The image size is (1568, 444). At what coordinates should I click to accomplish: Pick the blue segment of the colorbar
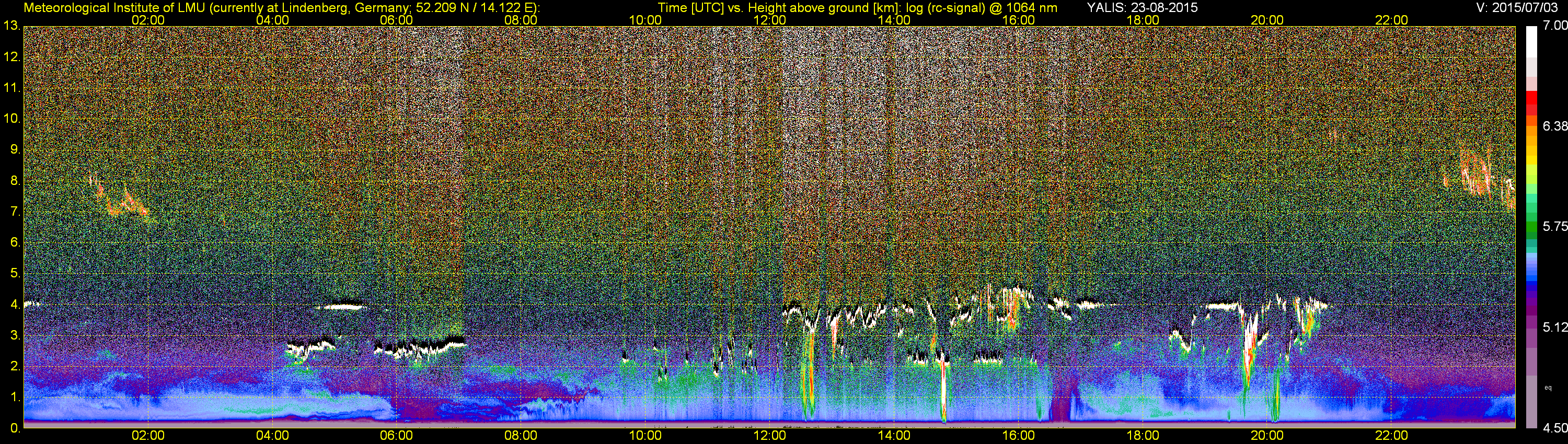coord(1531,284)
